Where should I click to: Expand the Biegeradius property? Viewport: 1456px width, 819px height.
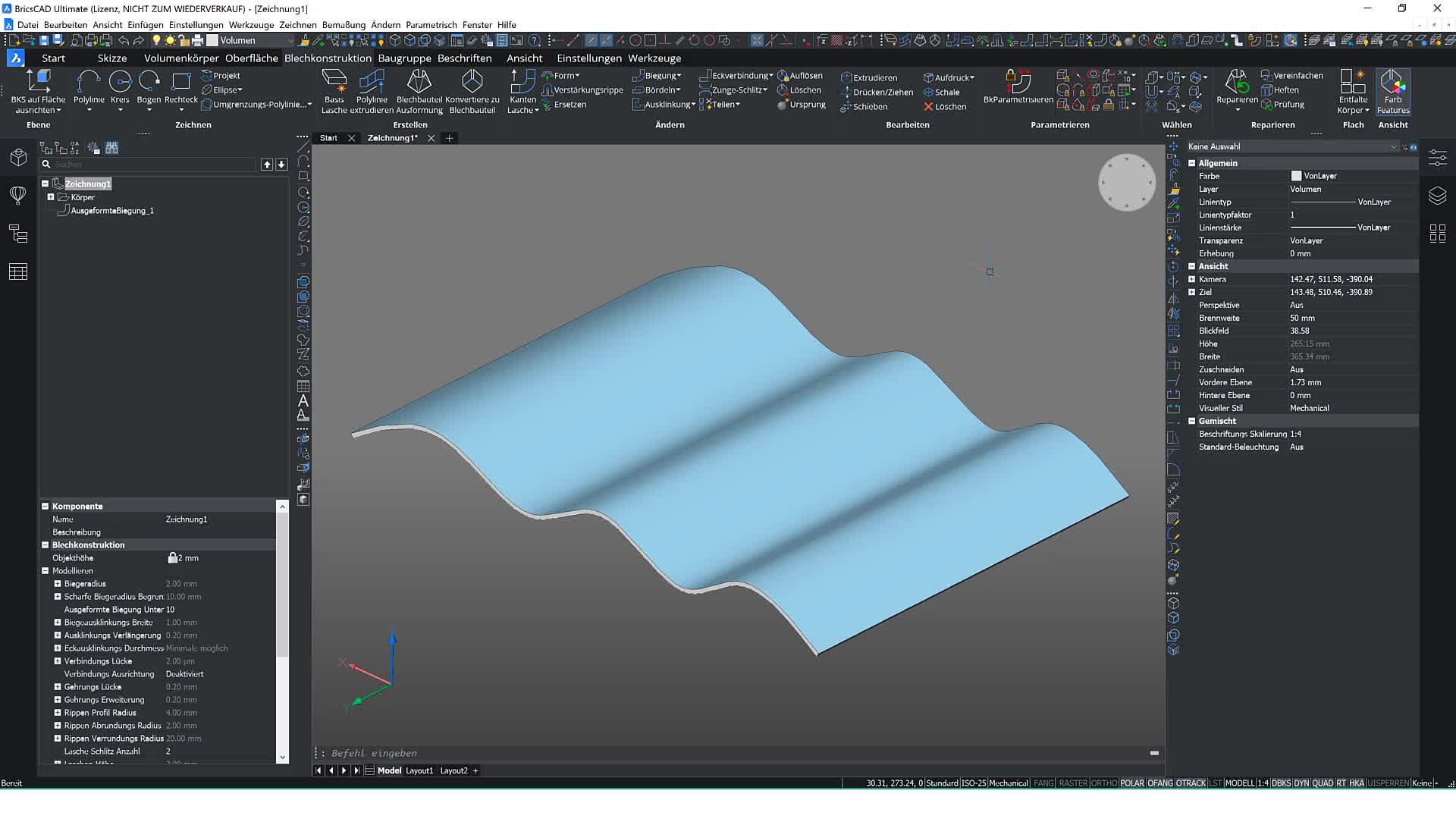(x=58, y=584)
